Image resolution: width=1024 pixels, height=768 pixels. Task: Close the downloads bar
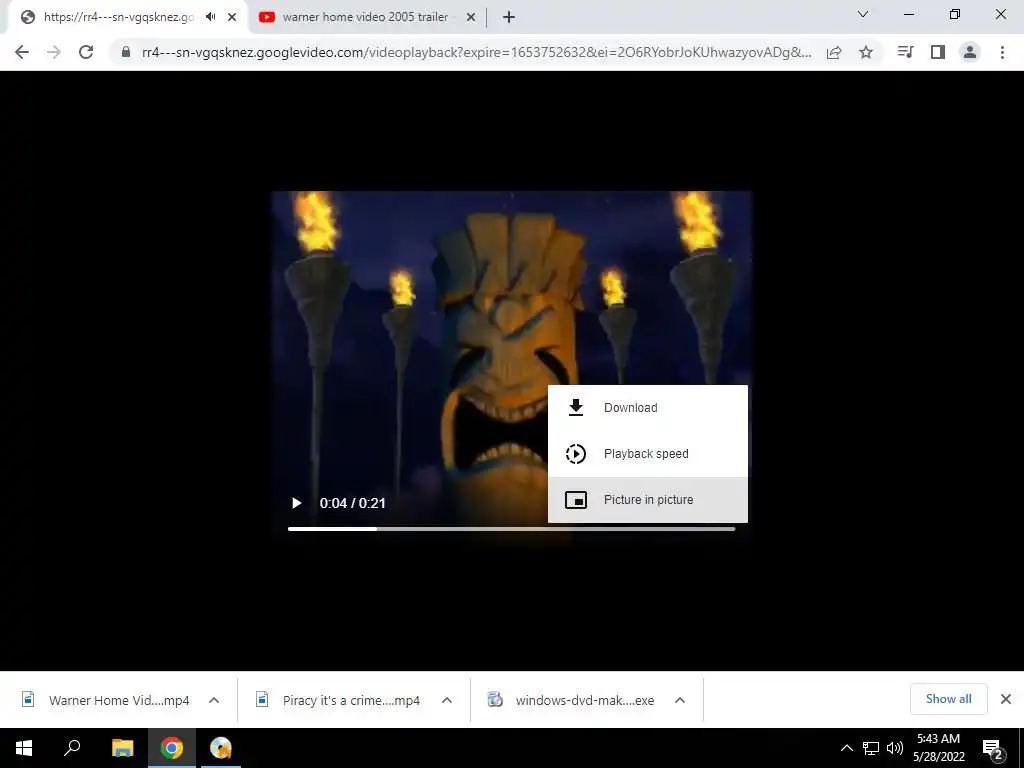point(1006,699)
